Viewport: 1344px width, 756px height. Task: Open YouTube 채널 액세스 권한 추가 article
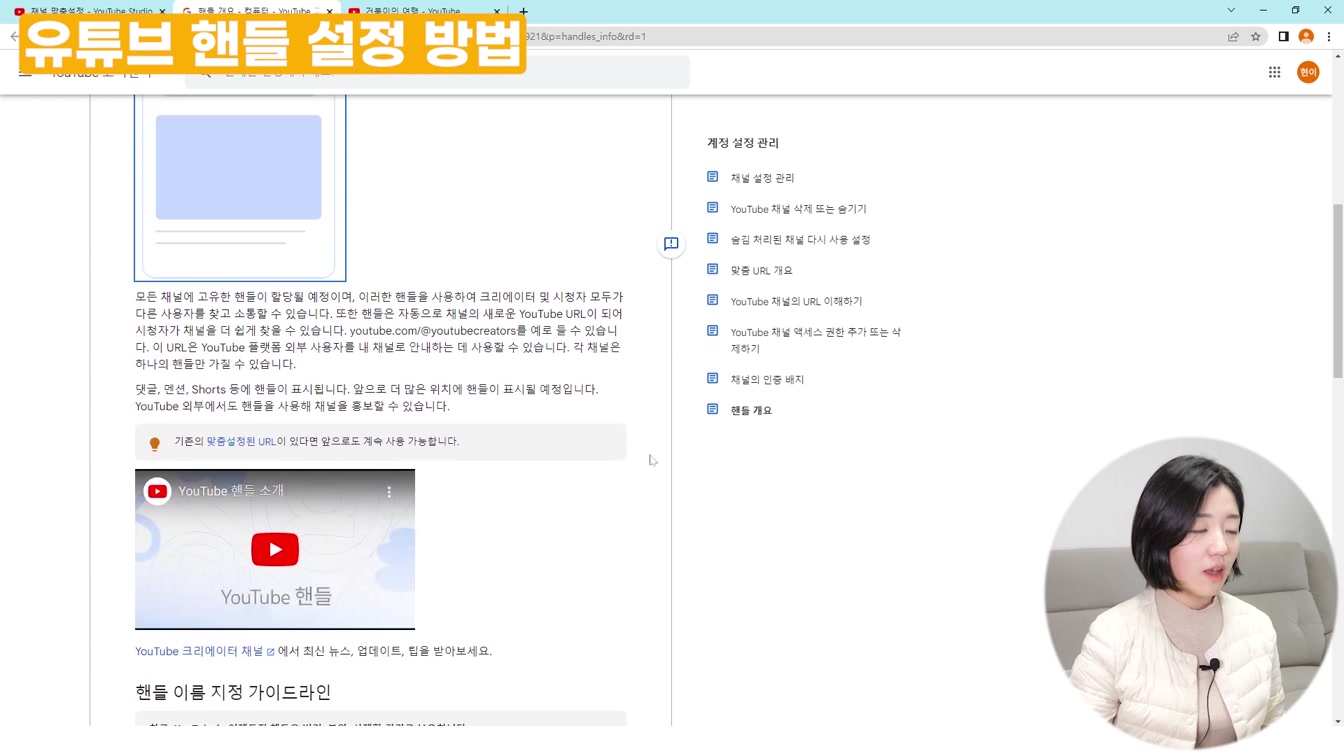[815, 340]
